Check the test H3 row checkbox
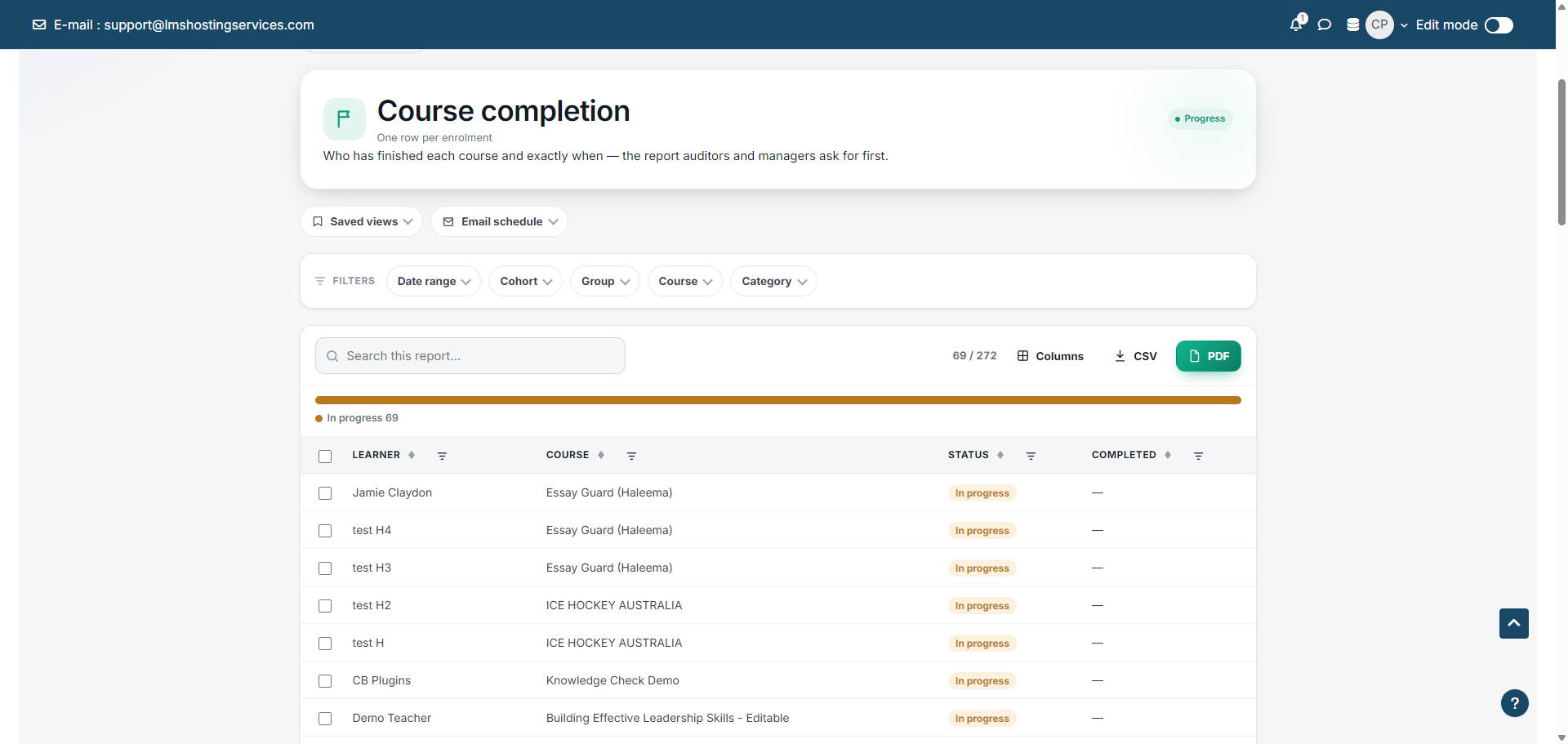This screenshot has width=1568, height=744. pos(325,568)
